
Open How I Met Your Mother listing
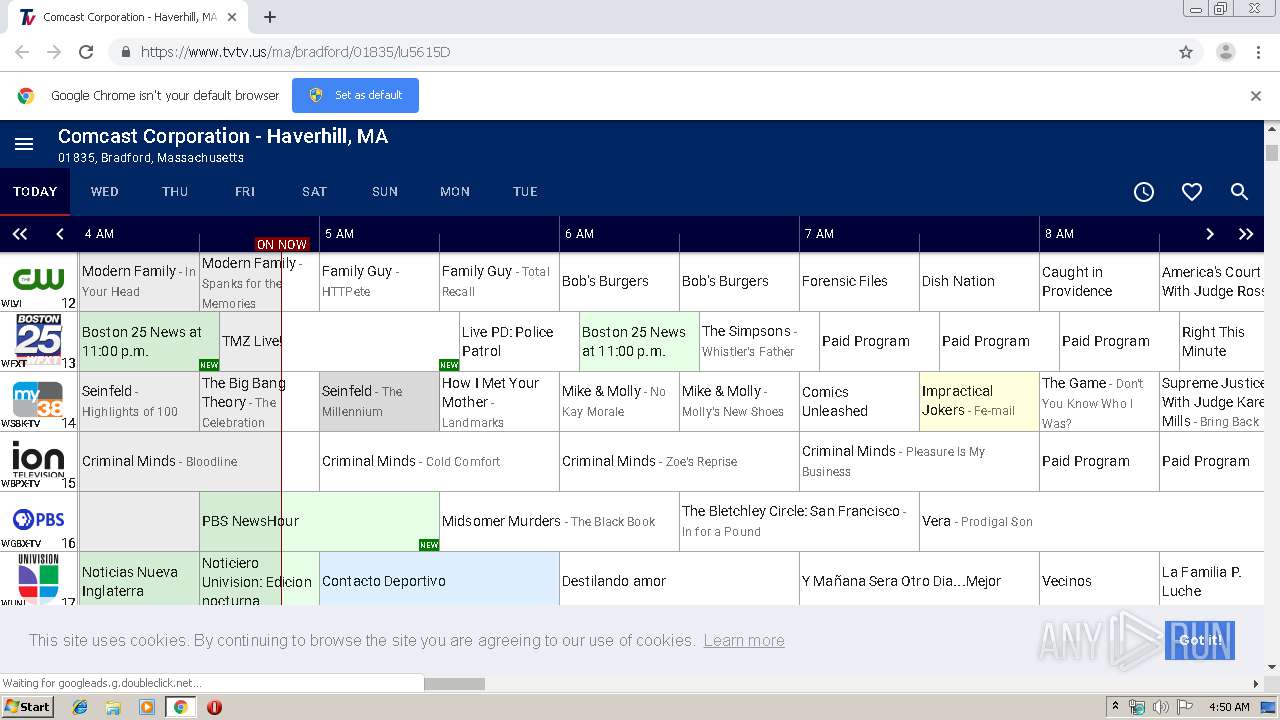[499, 402]
